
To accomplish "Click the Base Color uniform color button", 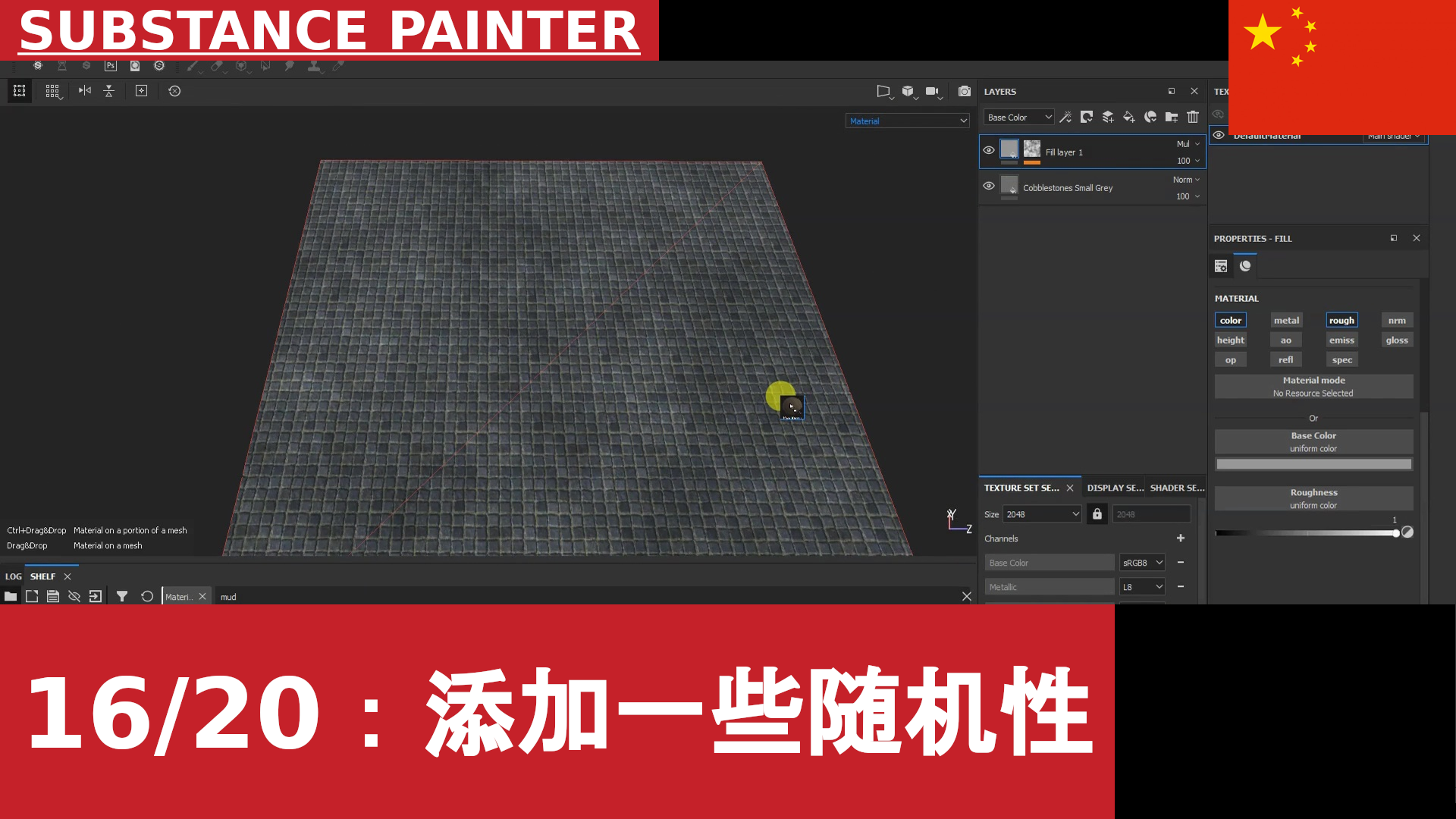I will pyautogui.click(x=1313, y=442).
